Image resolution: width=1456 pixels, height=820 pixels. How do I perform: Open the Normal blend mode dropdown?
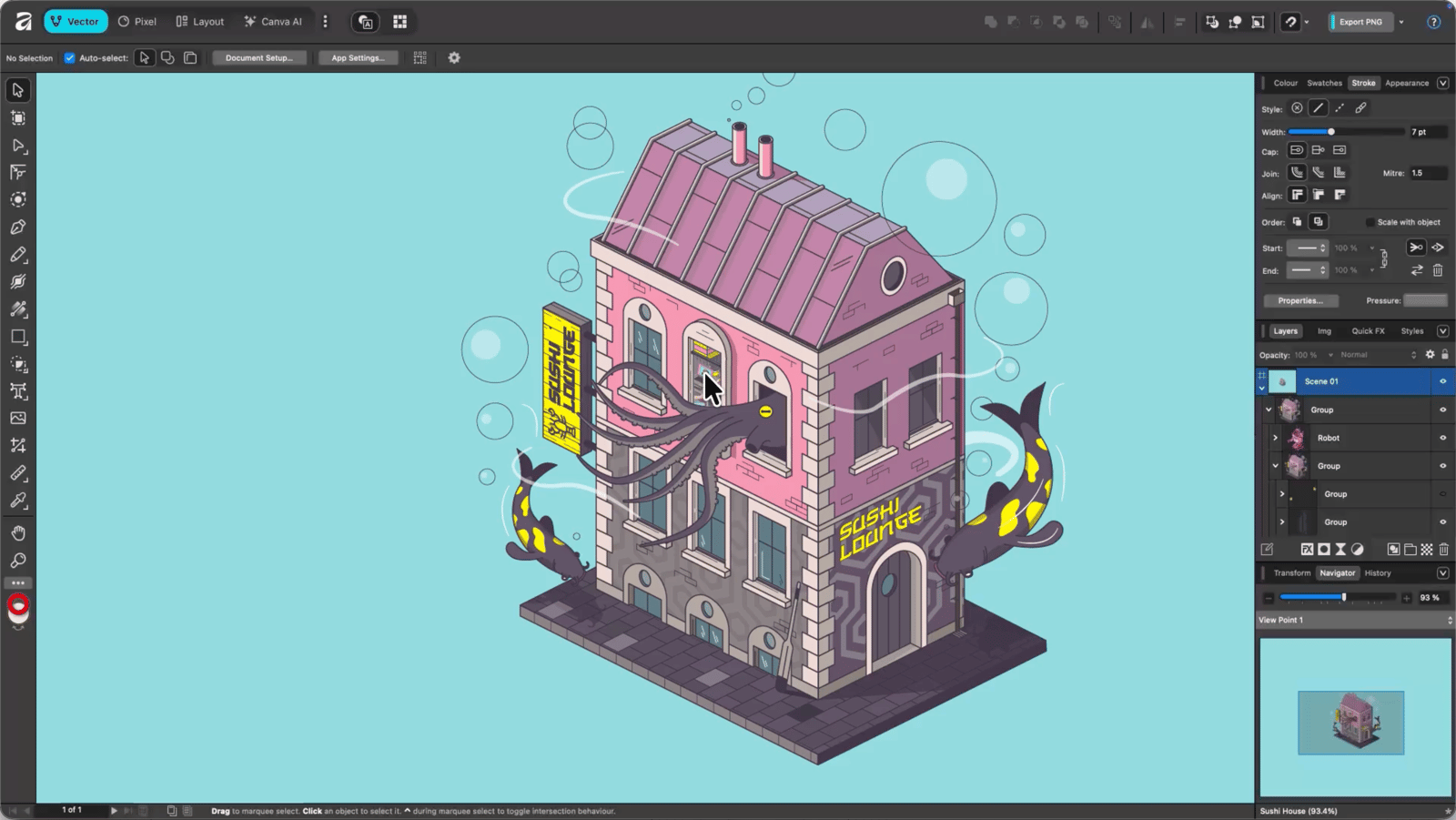pos(1378,355)
